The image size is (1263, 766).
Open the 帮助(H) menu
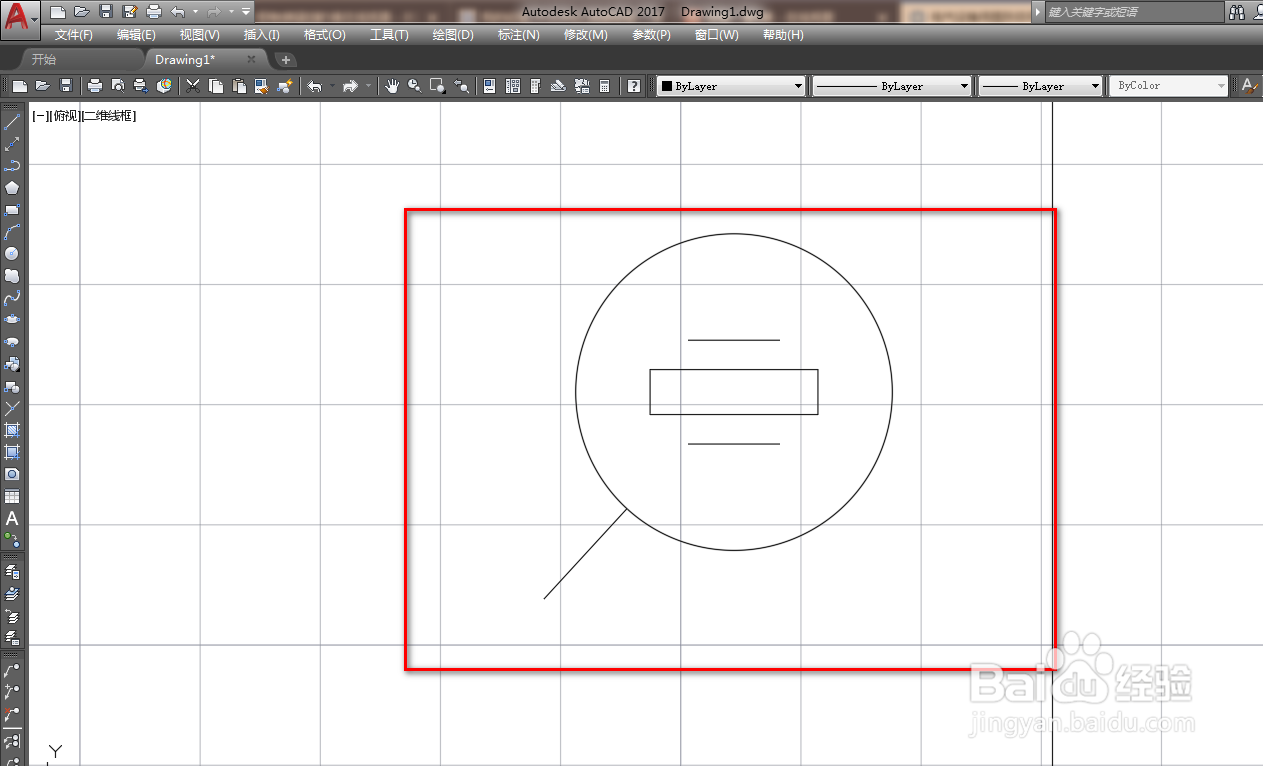pos(783,34)
